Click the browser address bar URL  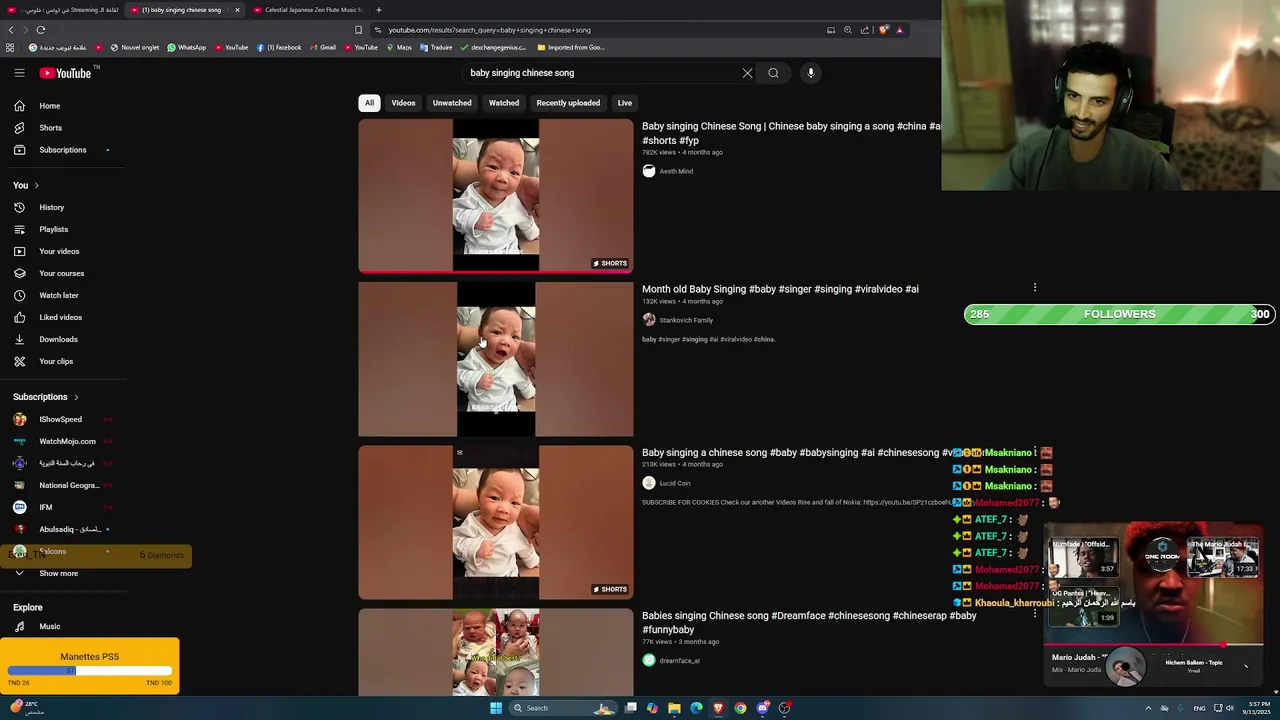pyautogui.click(x=490, y=30)
